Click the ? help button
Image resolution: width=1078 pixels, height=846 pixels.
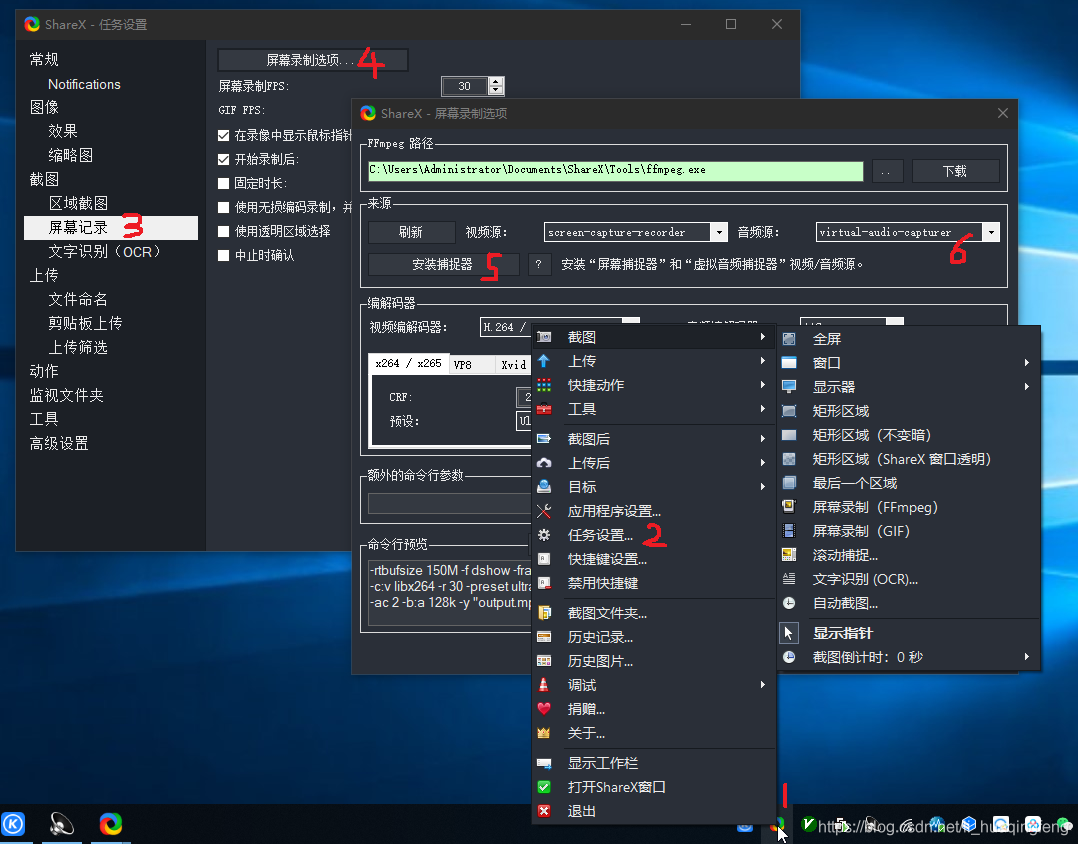click(539, 264)
